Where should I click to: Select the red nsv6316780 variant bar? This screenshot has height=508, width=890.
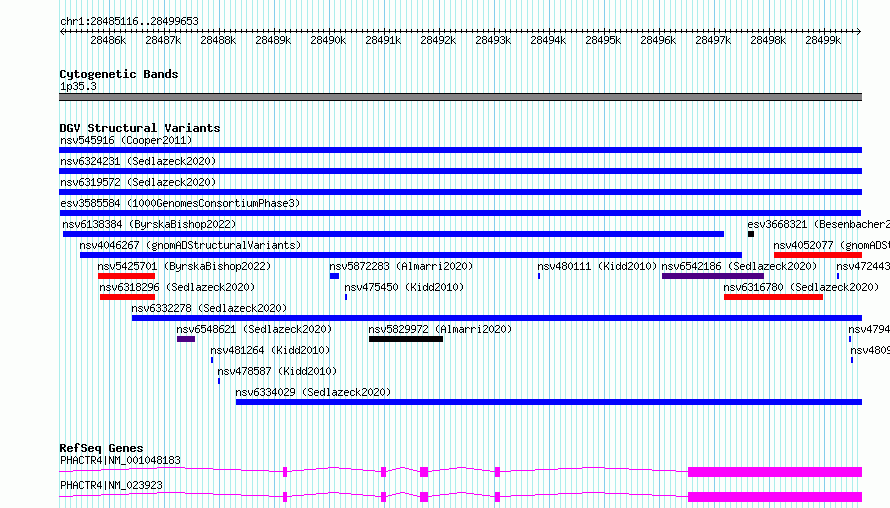coord(773,297)
